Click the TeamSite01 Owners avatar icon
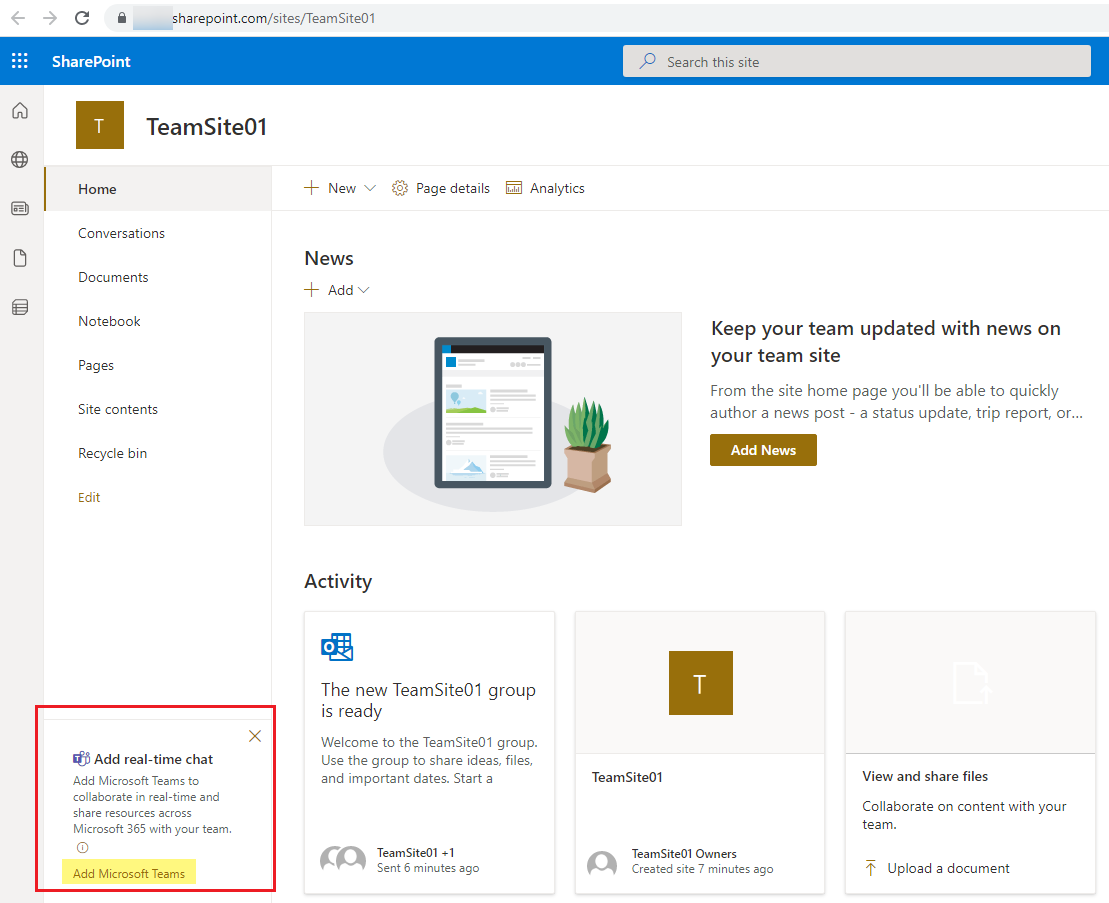This screenshot has height=903, width=1109. click(602, 863)
